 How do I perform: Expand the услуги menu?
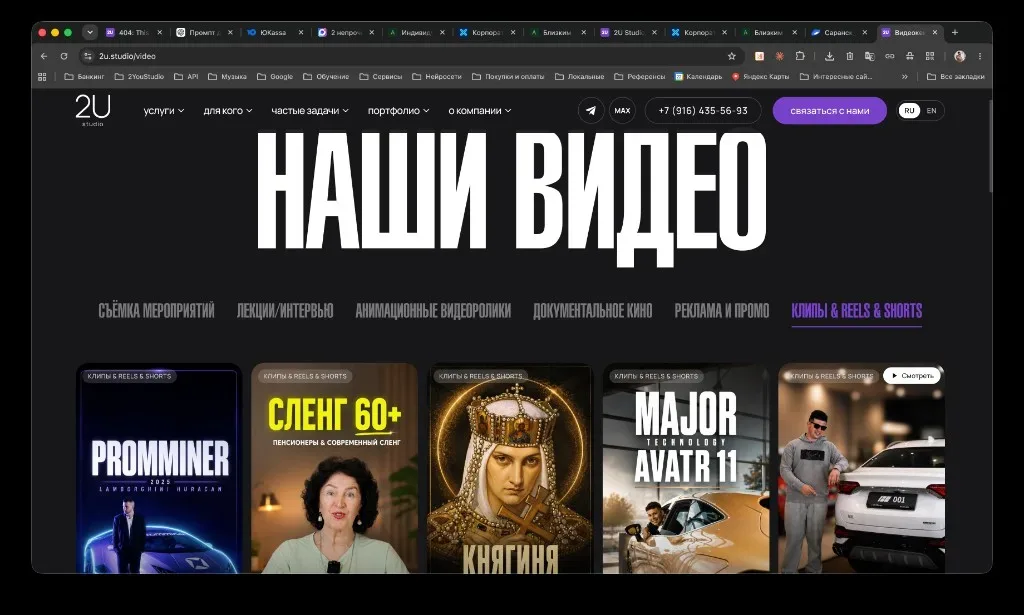[163, 110]
